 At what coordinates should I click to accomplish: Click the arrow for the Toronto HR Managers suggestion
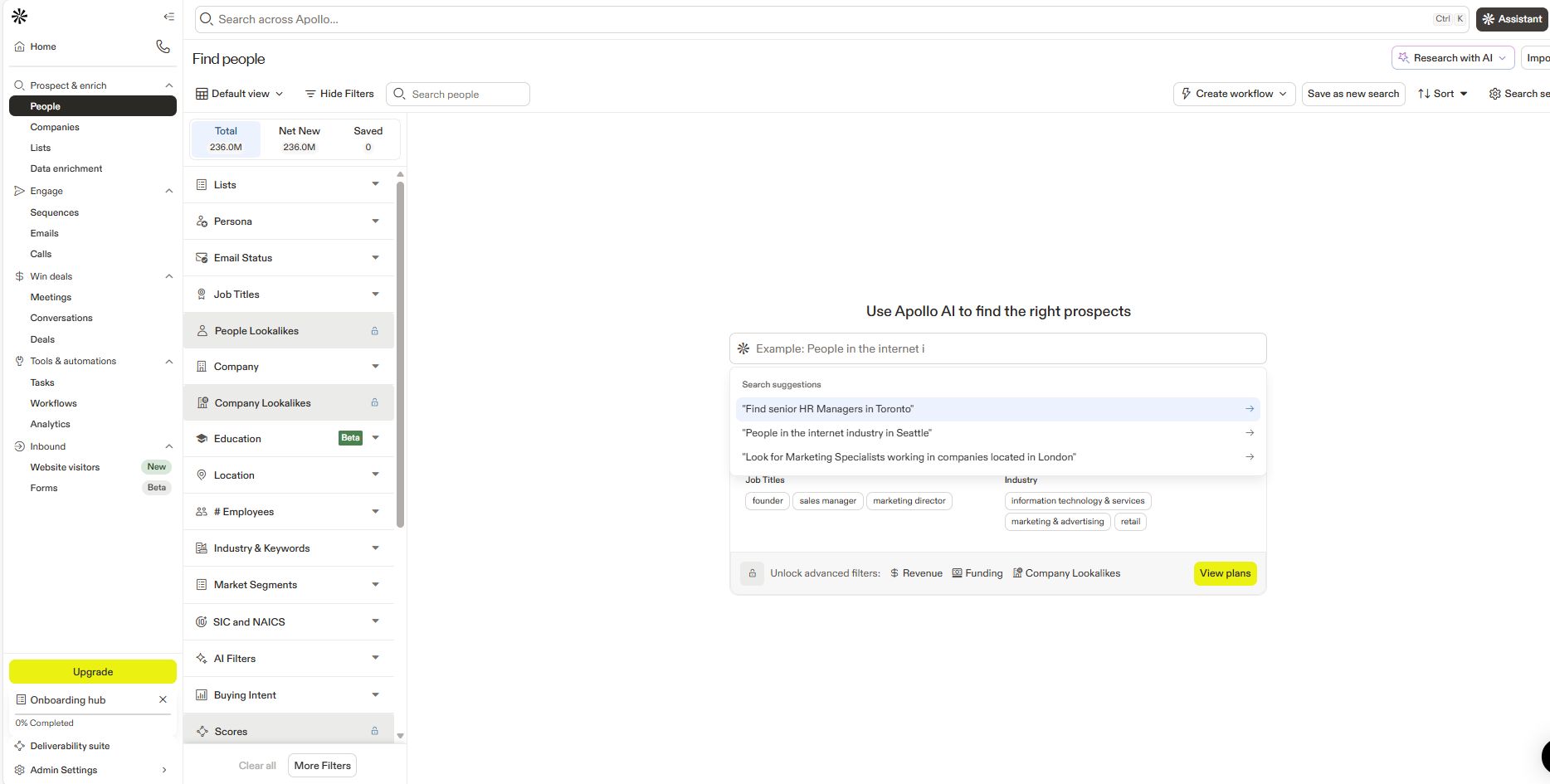[x=1249, y=408]
